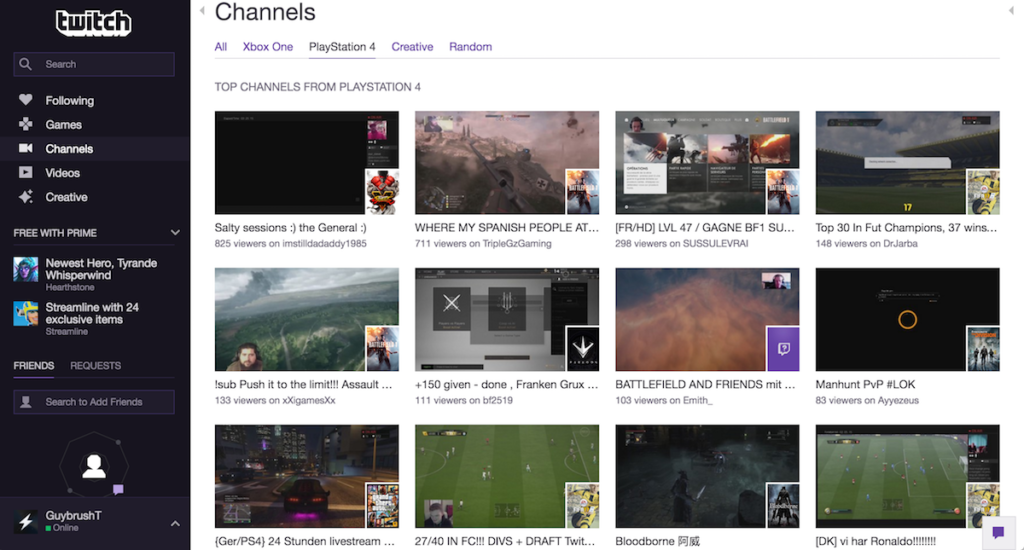Image resolution: width=1024 pixels, height=550 pixels.
Task: Click the search magnifier icon
Action: point(25,64)
